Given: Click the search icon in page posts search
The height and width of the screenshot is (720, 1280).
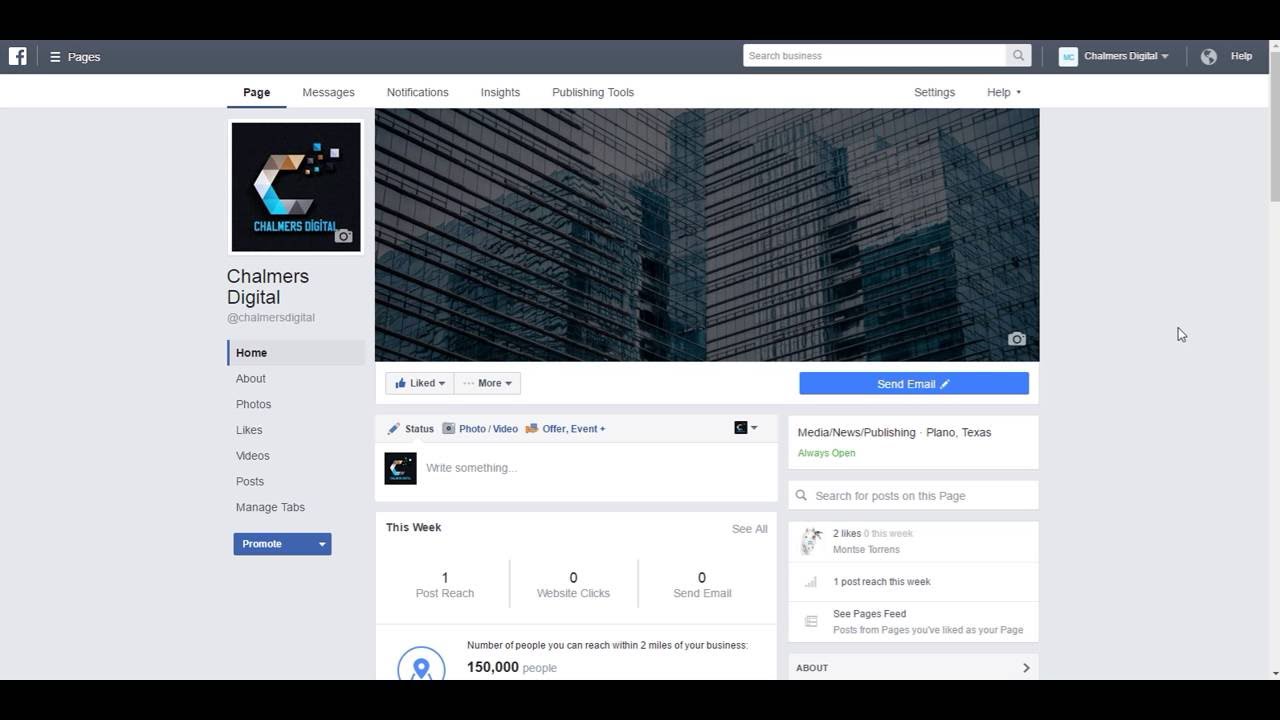Looking at the screenshot, I should point(801,496).
